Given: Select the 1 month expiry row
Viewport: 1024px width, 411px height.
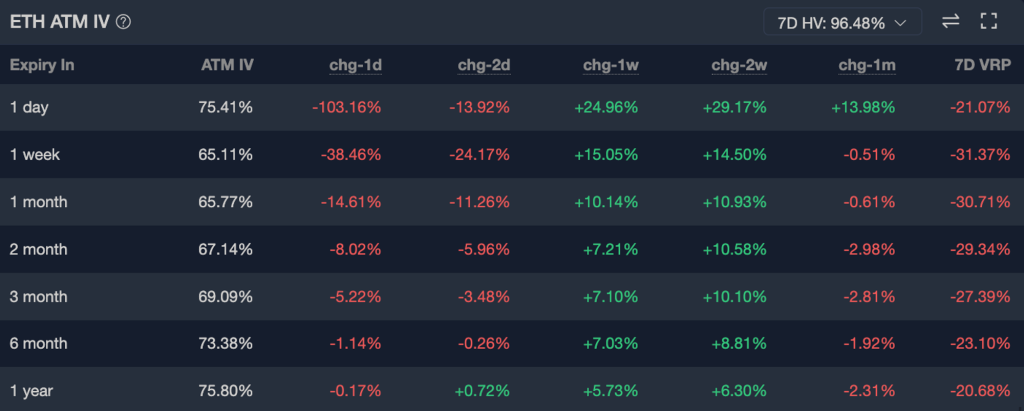Looking at the screenshot, I should point(38,202).
